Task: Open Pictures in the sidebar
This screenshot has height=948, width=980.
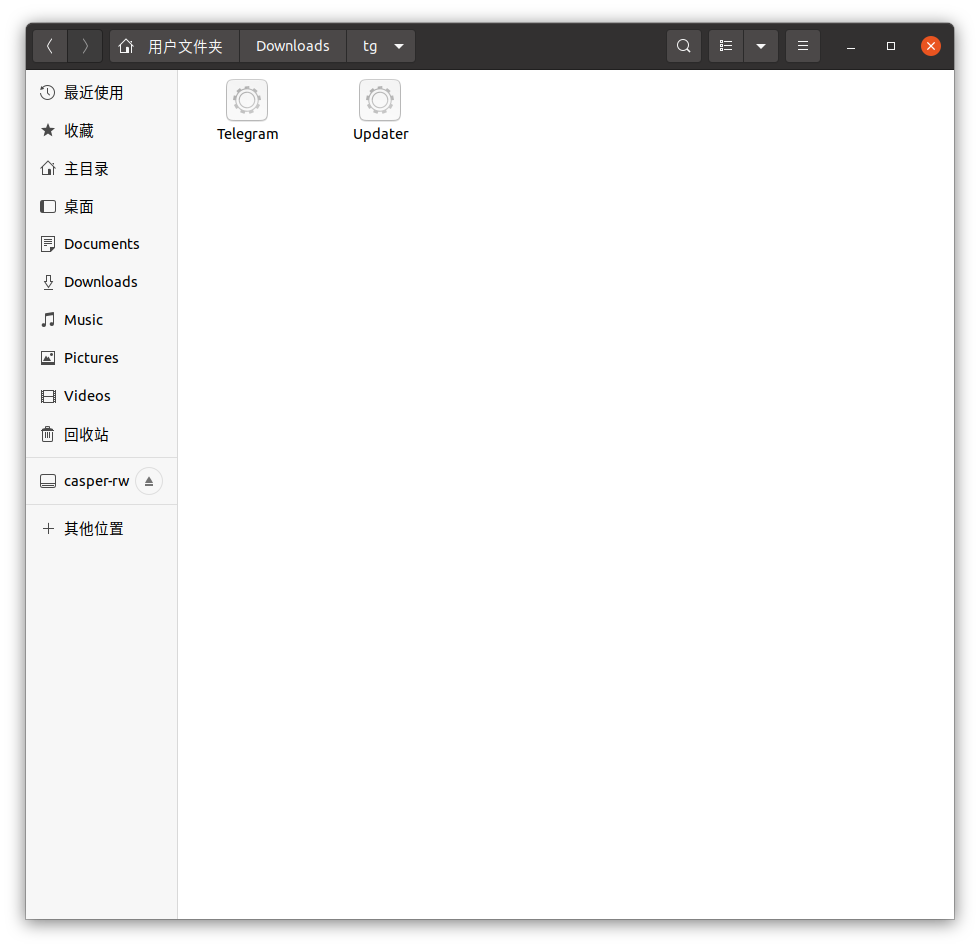Action: click(x=102, y=358)
